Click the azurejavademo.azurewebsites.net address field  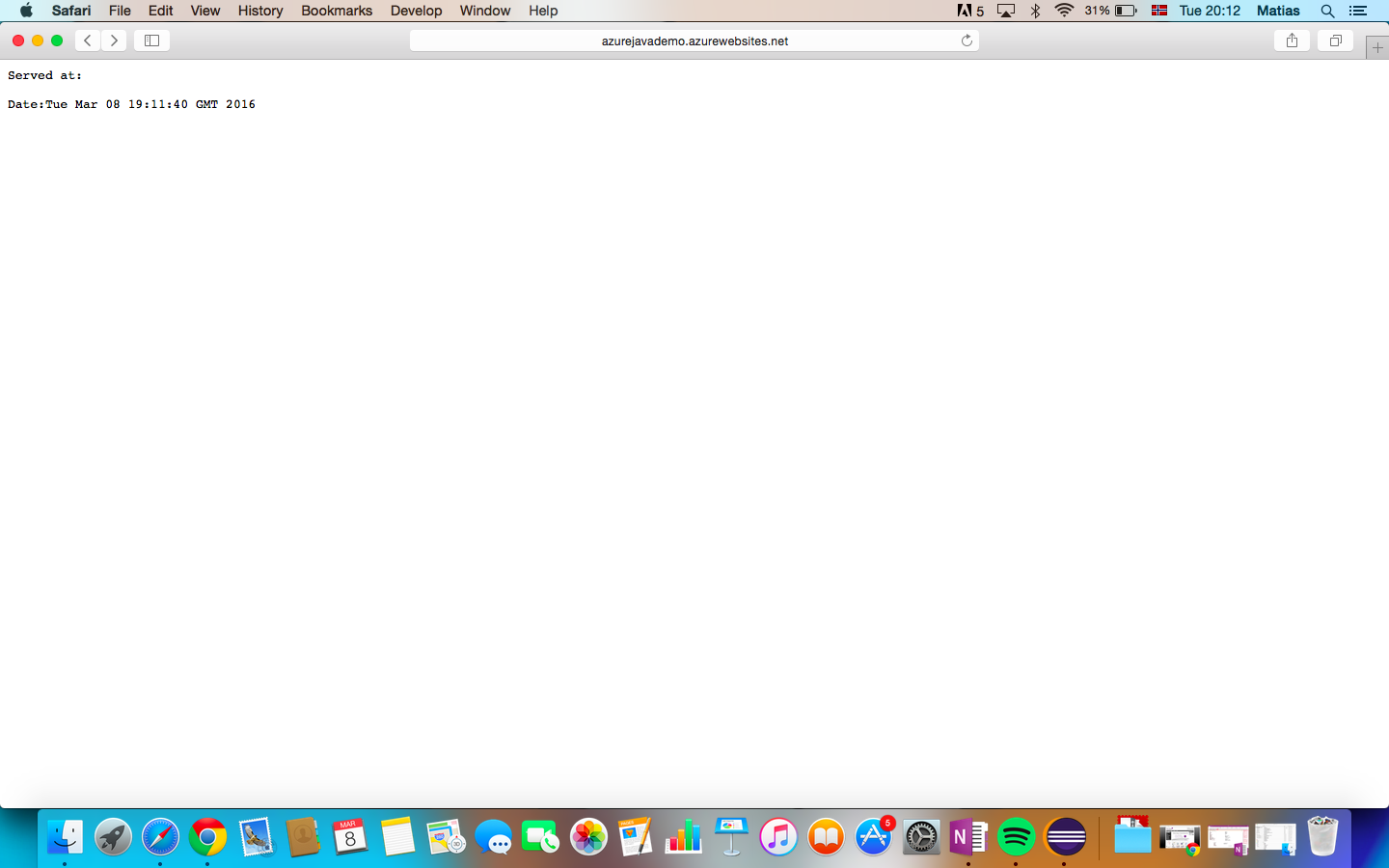694,41
